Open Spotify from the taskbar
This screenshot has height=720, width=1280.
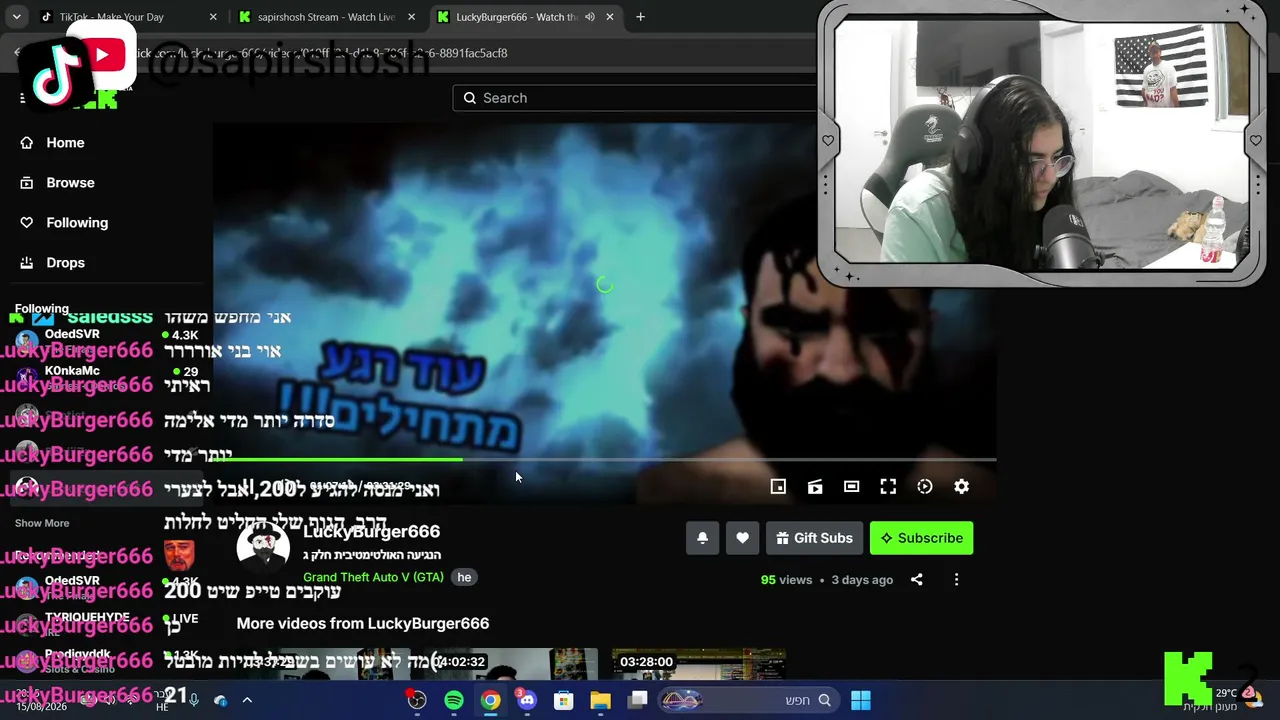point(454,700)
